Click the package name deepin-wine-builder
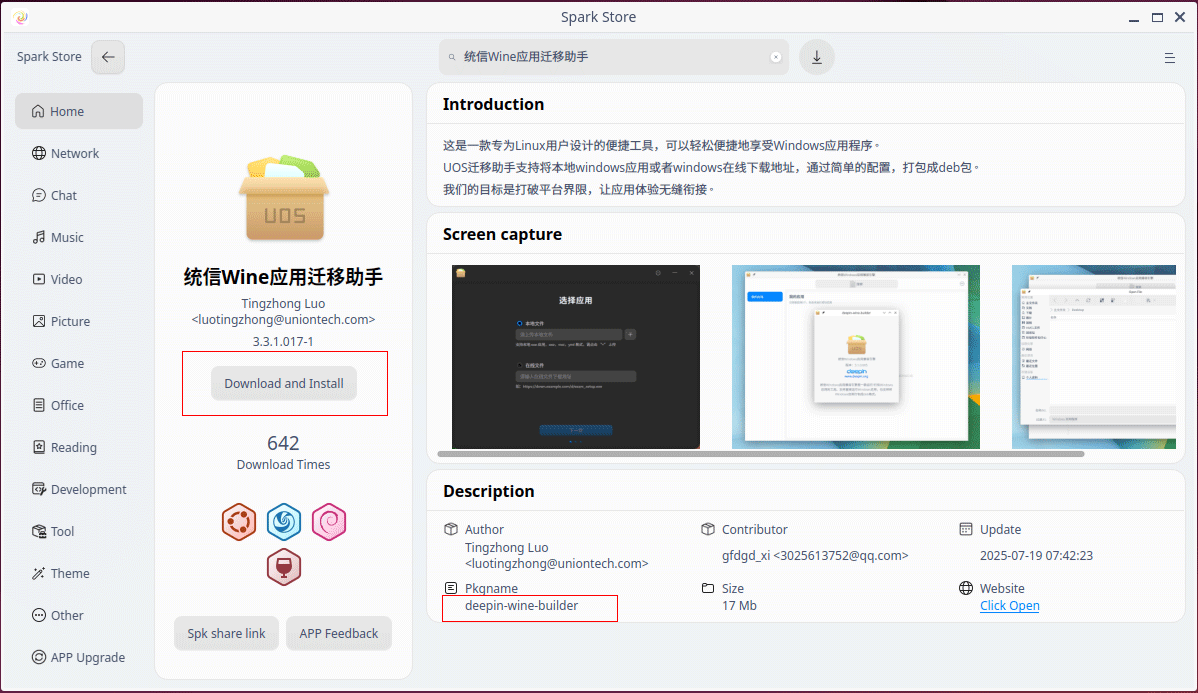 click(522, 606)
